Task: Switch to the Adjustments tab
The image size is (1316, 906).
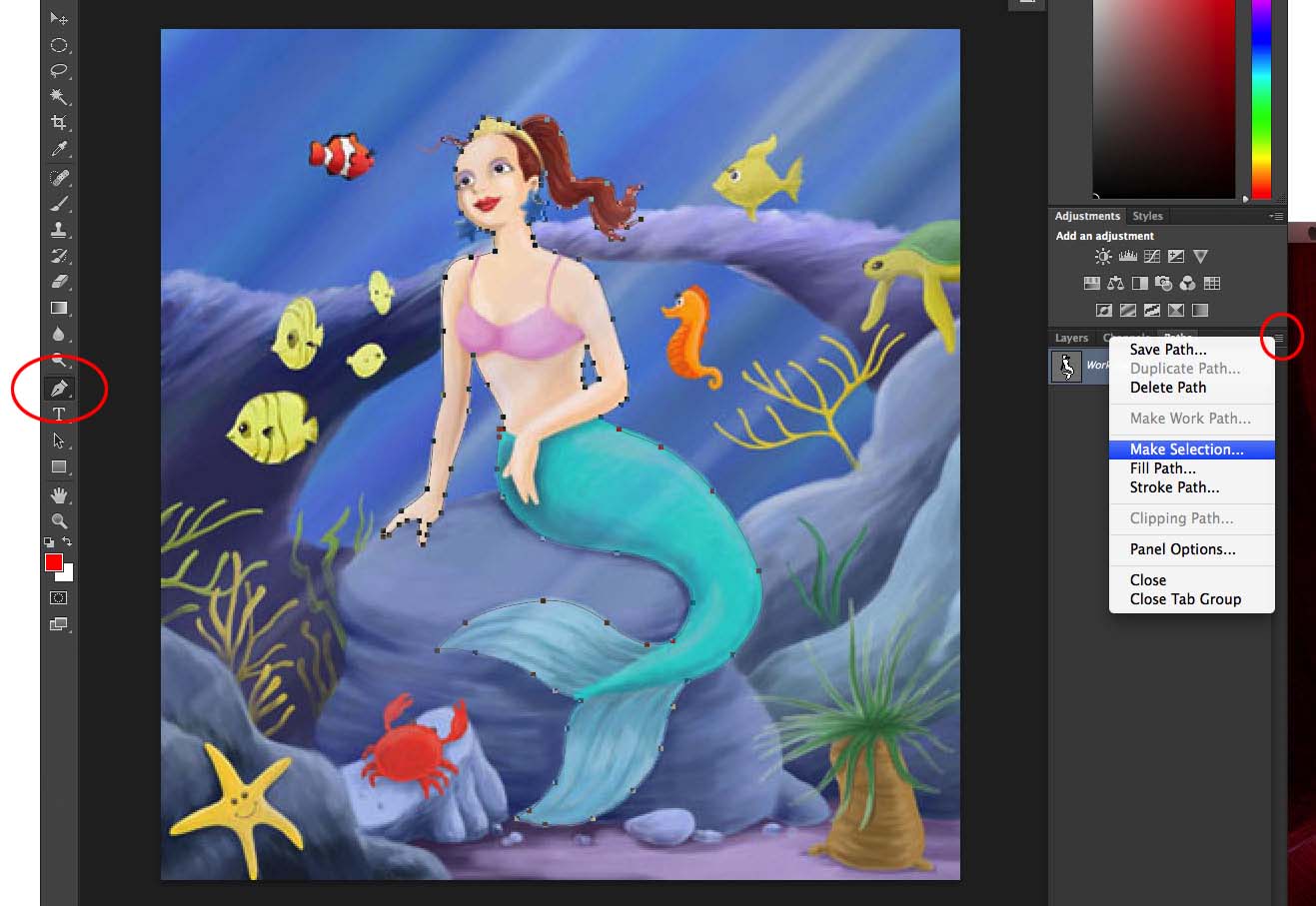Action: pos(1087,216)
